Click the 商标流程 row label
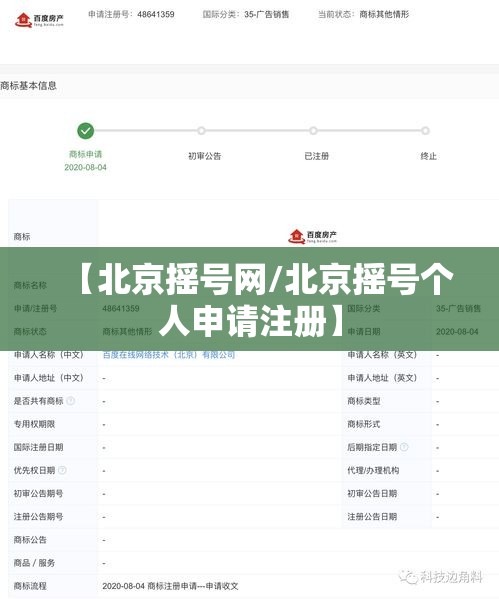 point(30,586)
